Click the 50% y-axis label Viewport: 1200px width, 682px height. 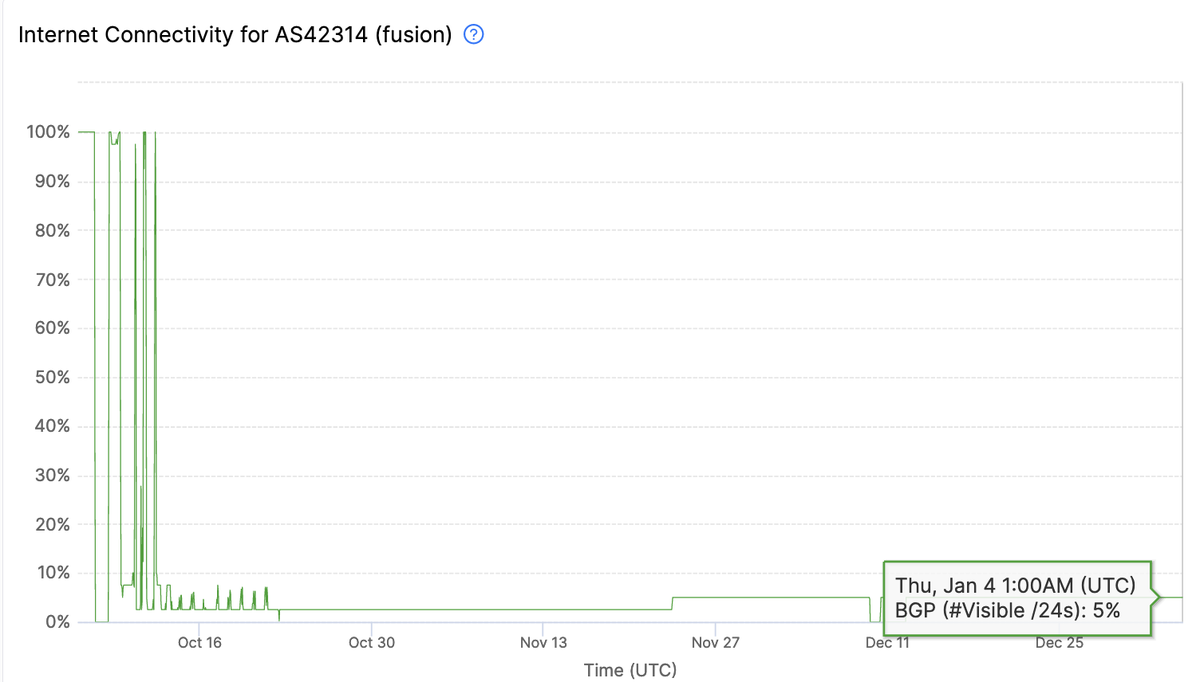(x=50, y=377)
